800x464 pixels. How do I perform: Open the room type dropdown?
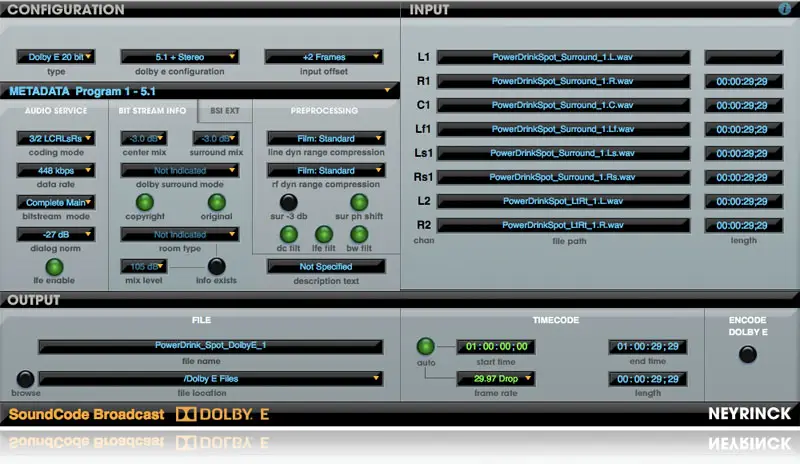pos(180,234)
